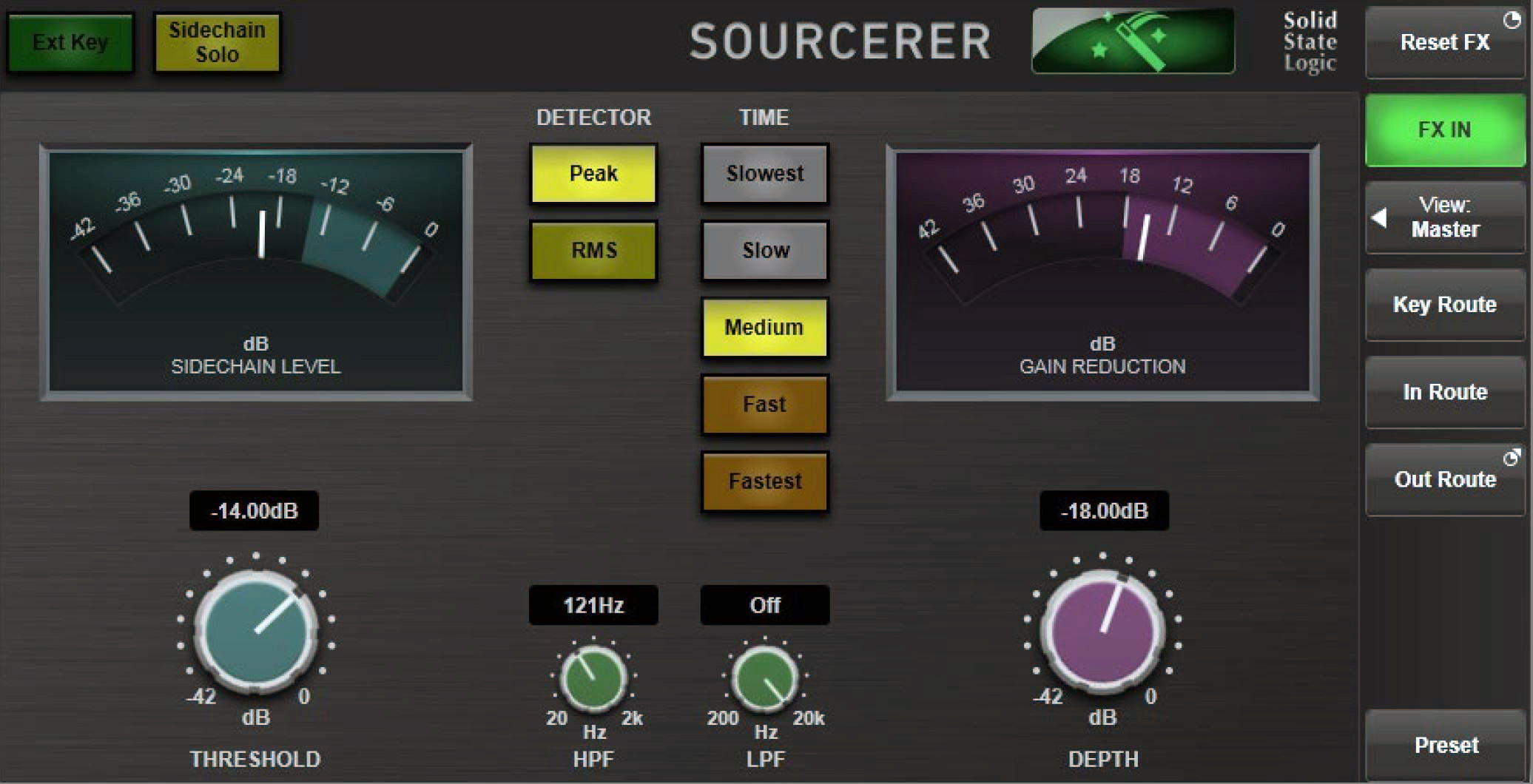Screen dimensions: 1533x784
Task: Click the Threshold knob
Action: (255, 631)
